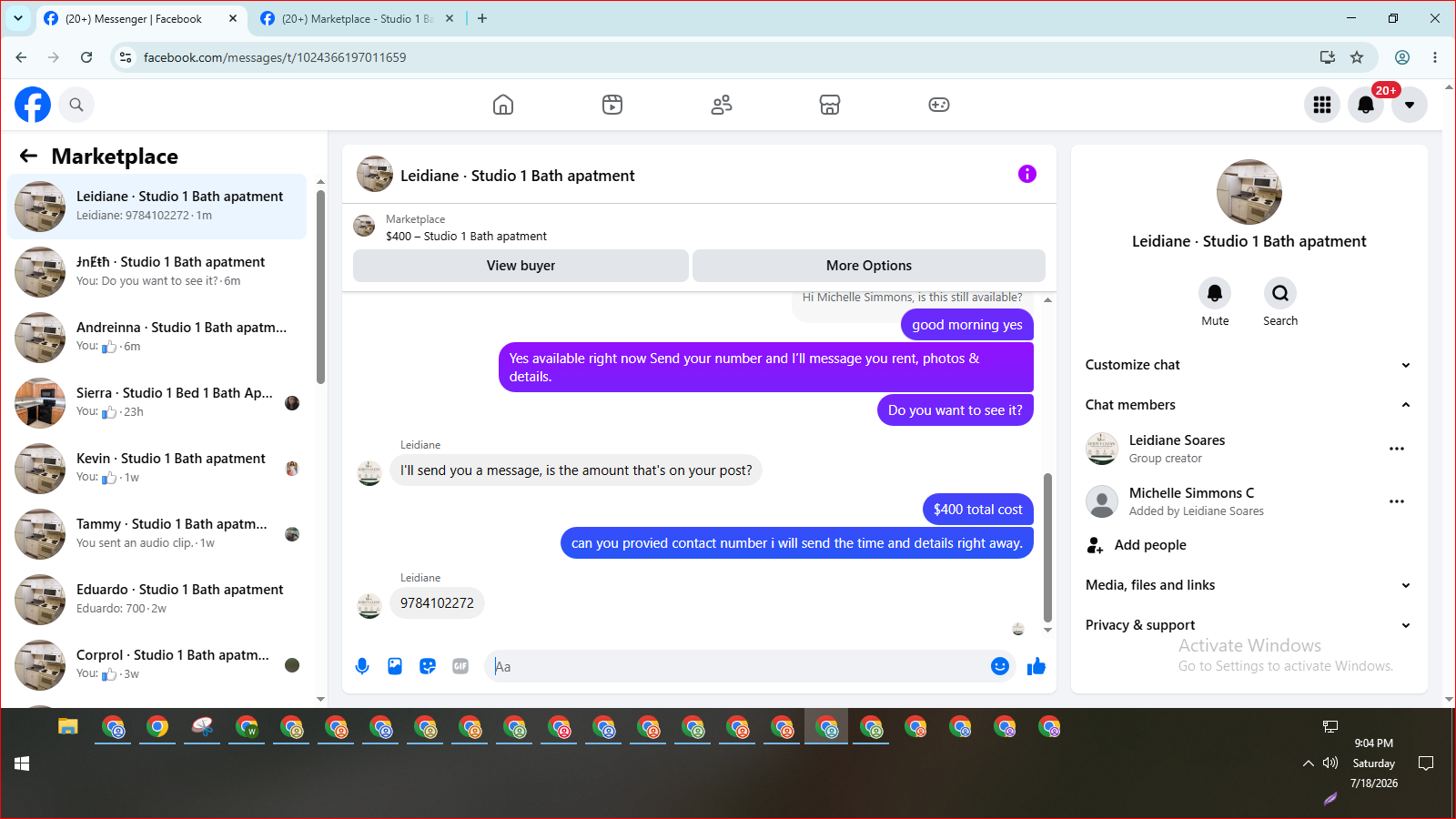This screenshot has width=1456, height=819.
Task: Open Facebook home via logo
Action: coord(33,105)
